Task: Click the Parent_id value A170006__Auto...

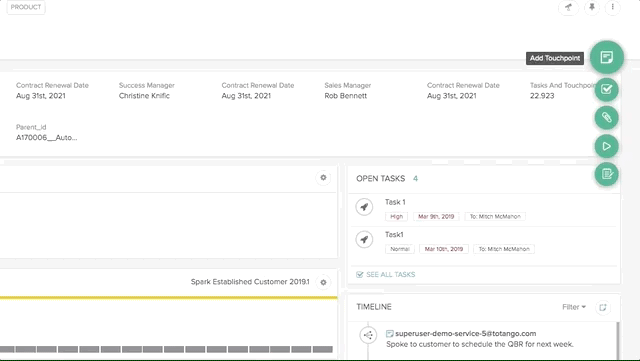Action: [x=47, y=138]
